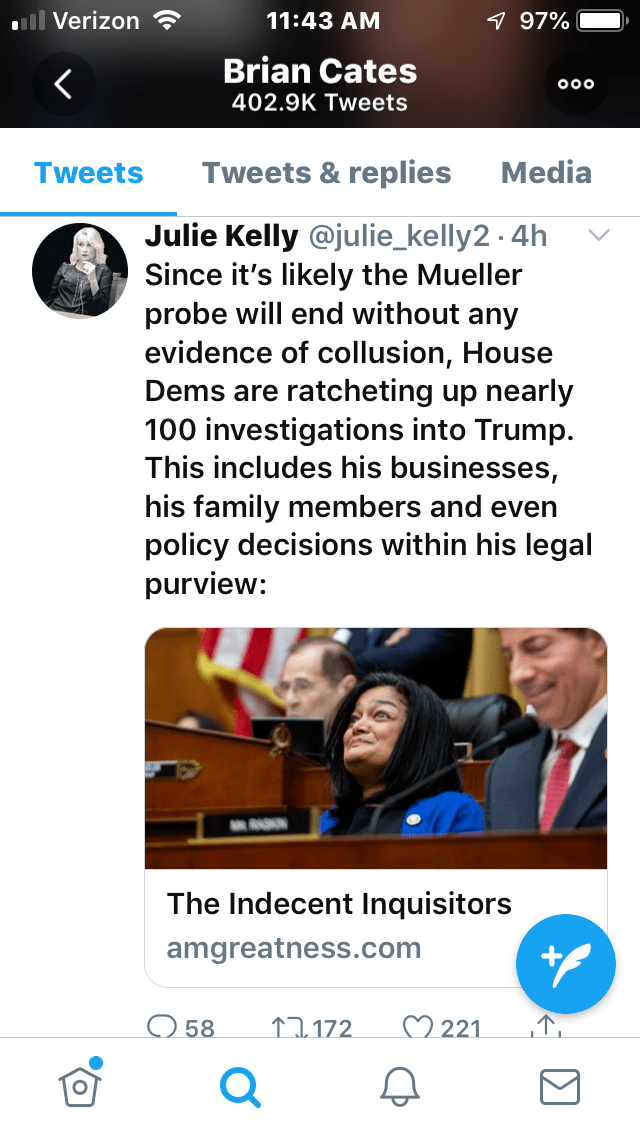
Task: Tap the compose new tweet button
Action: coord(565,963)
